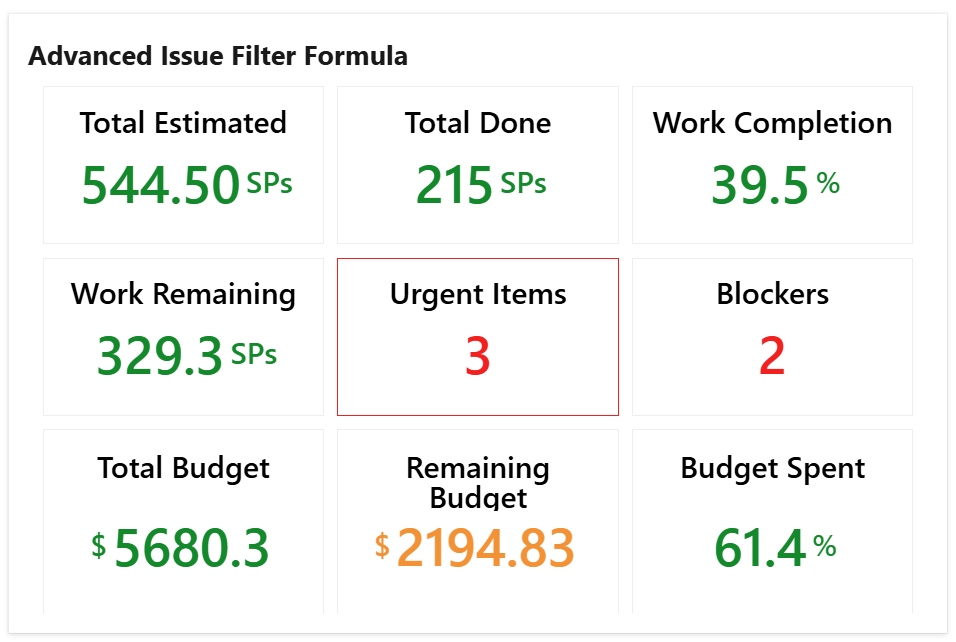
Task: Select the highlighted Urgent Items card
Action: (477, 336)
